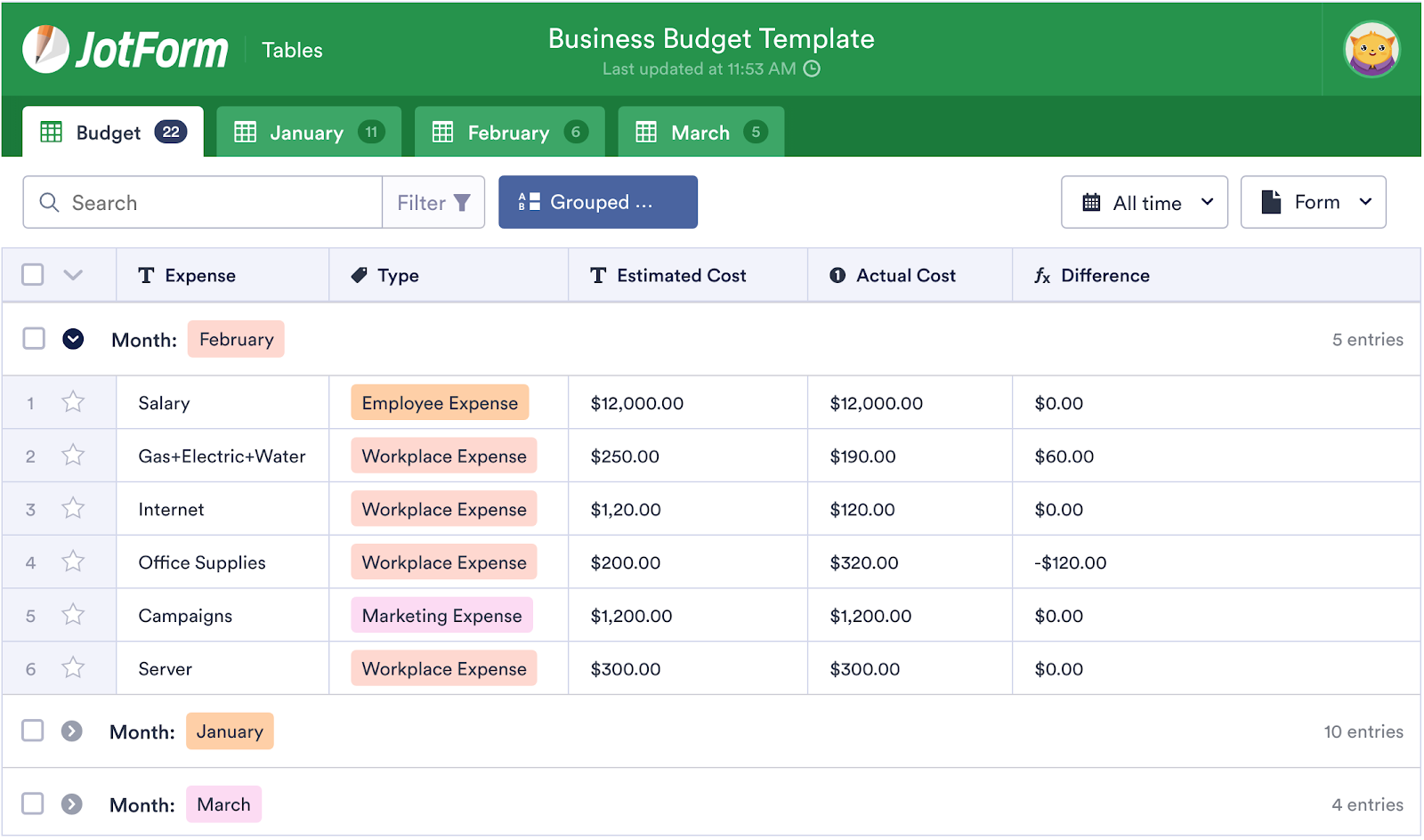The width and height of the screenshot is (1424, 840).
Task: Expand the January month group
Action: (x=72, y=731)
